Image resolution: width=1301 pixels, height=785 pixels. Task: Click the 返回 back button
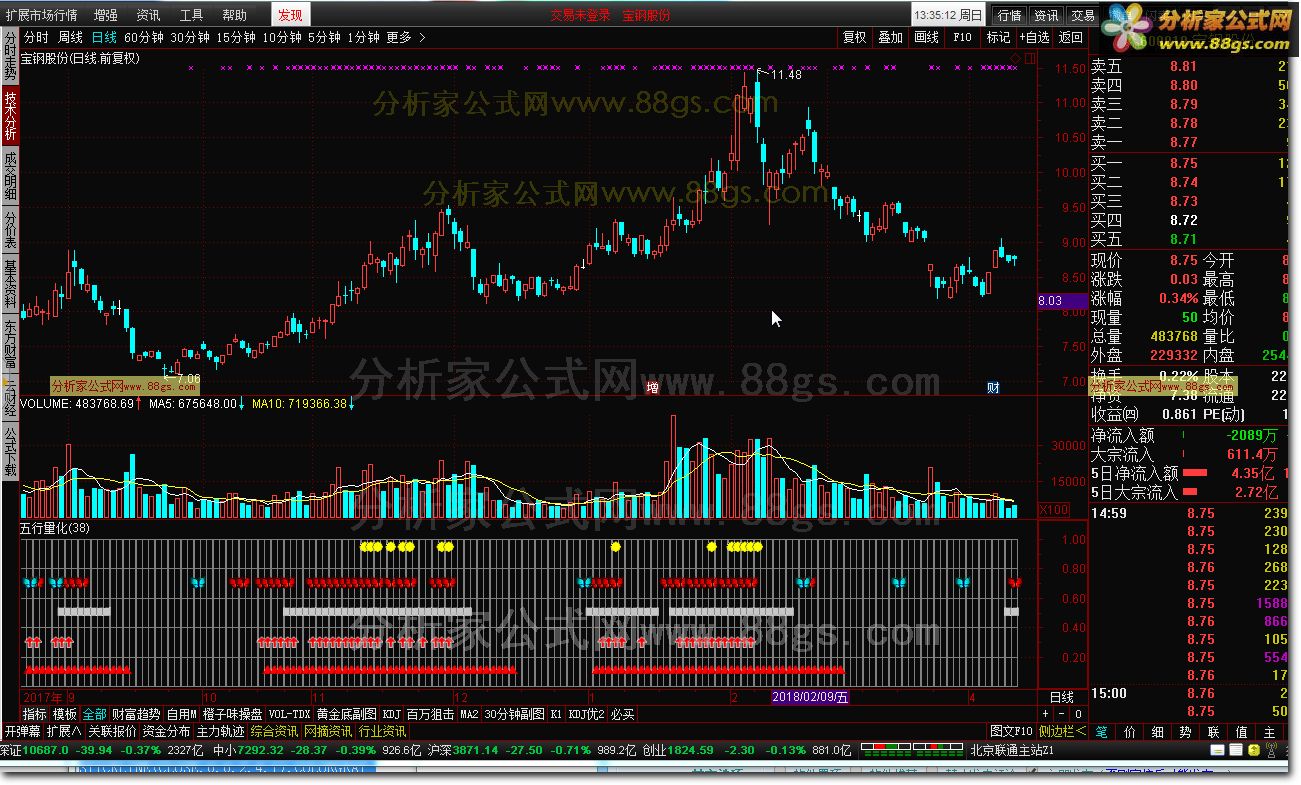coord(1071,37)
